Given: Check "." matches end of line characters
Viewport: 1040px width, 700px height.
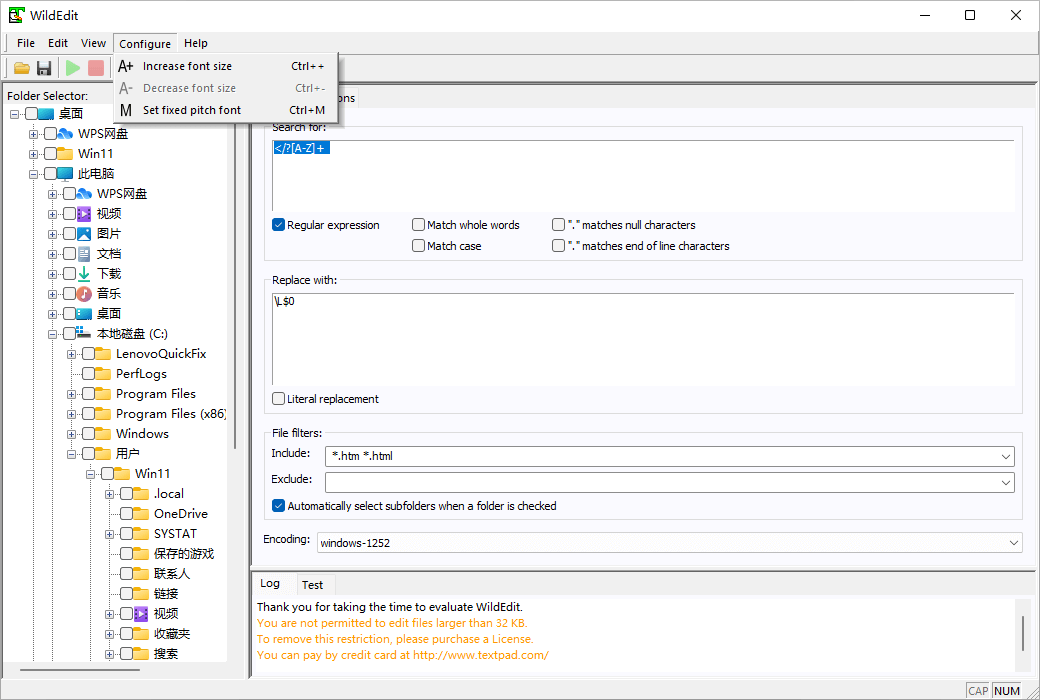Looking at the screenshot, I should pyautogui.click(x=558, y=245).
